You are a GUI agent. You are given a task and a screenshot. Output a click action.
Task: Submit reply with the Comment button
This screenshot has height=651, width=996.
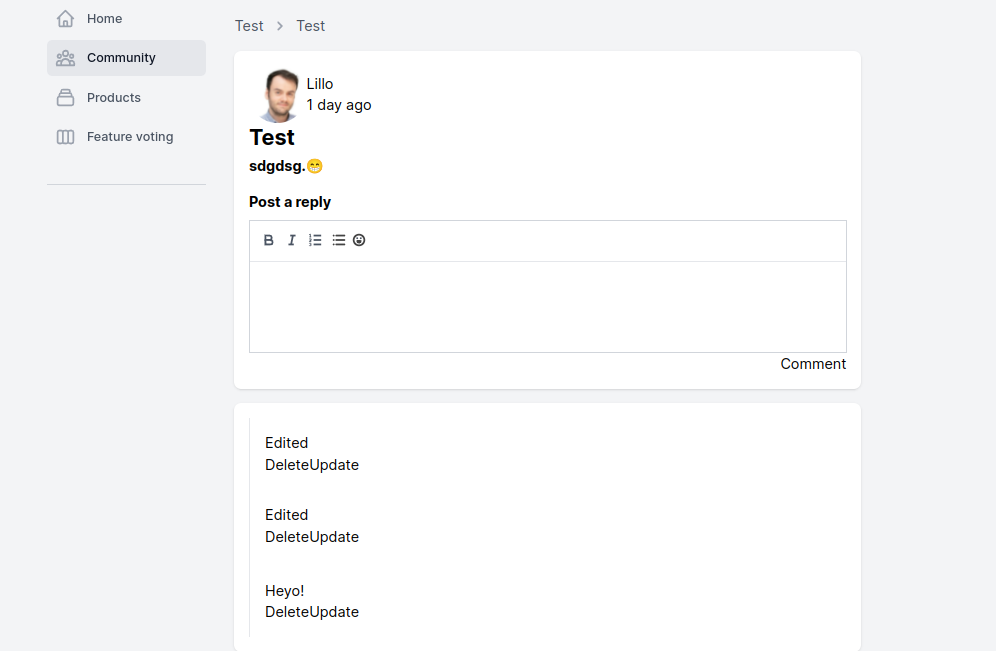tap(813, 364)
